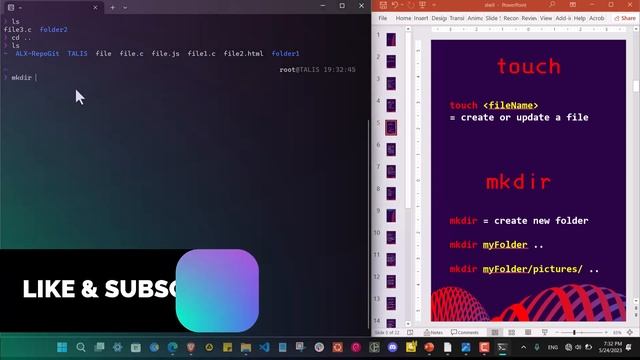The height and width of the screenshot is (360, 640).
Task: Toggle the Notes pane button
Action: coord(433,333)
